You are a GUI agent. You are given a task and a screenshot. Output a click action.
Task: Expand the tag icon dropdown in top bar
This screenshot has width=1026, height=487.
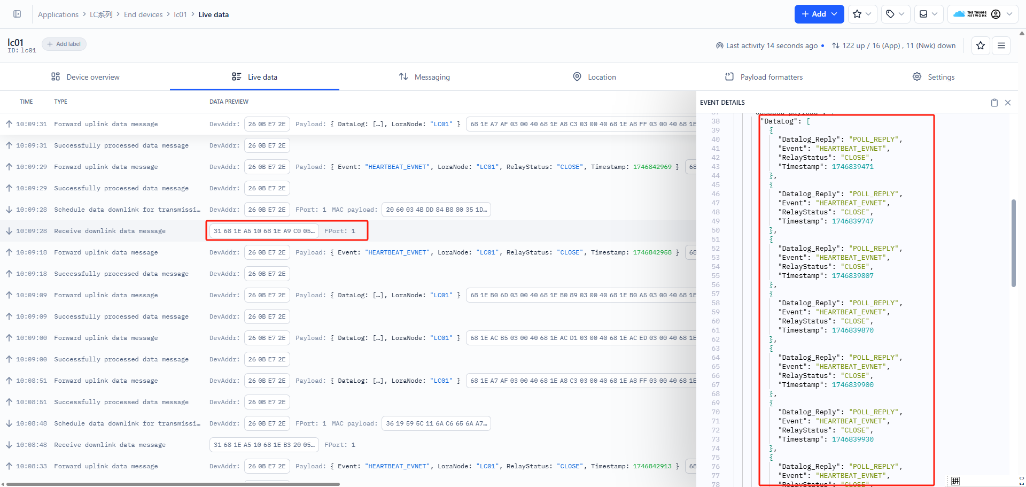(895, 14)
